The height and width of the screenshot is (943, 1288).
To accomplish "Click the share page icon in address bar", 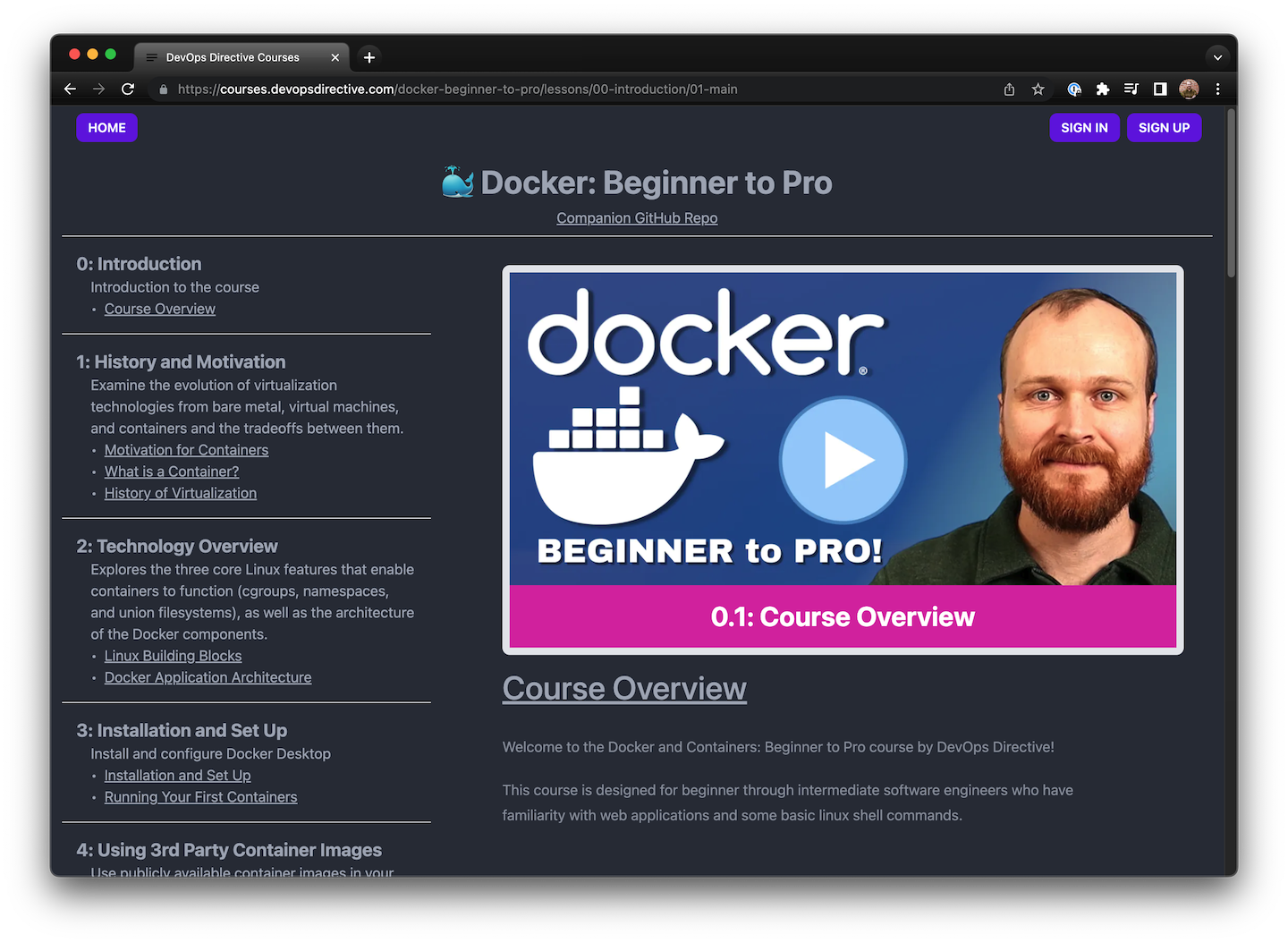I will click(1009, 89).
